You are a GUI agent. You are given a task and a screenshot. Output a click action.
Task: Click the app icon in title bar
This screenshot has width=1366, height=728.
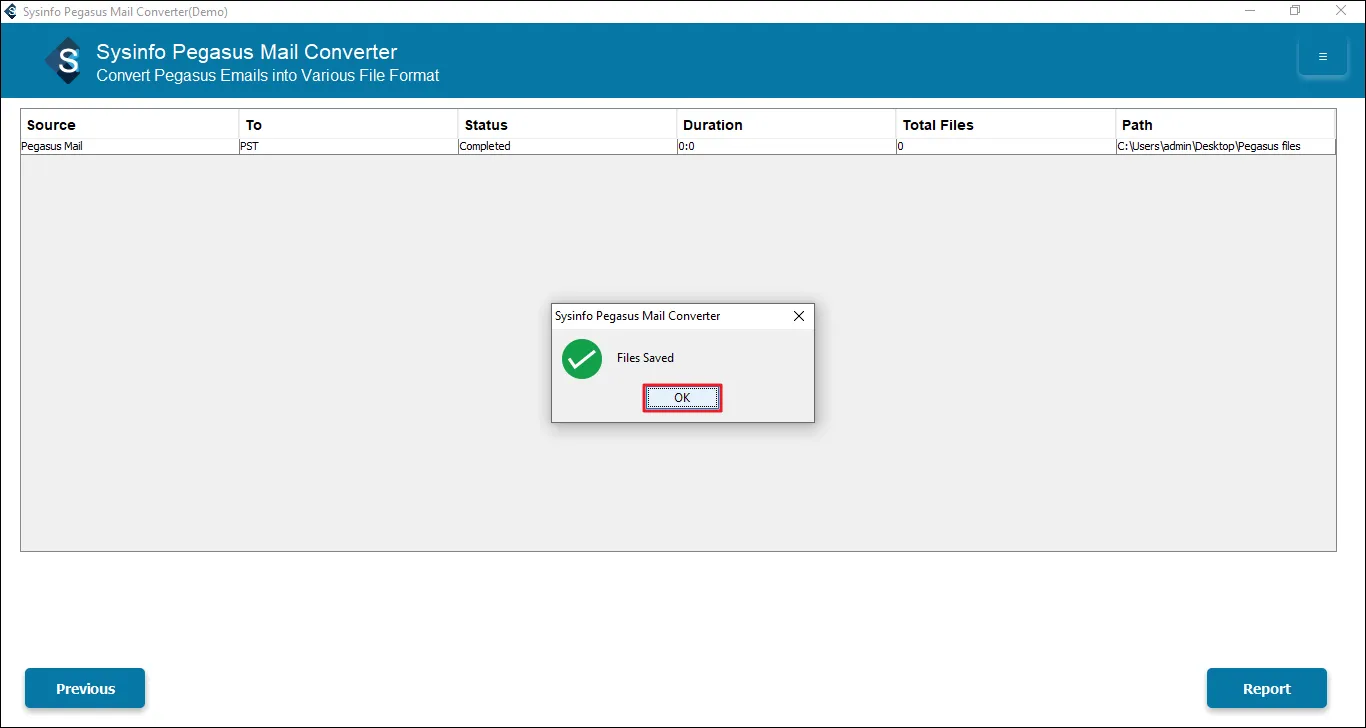tap(11, 12)
